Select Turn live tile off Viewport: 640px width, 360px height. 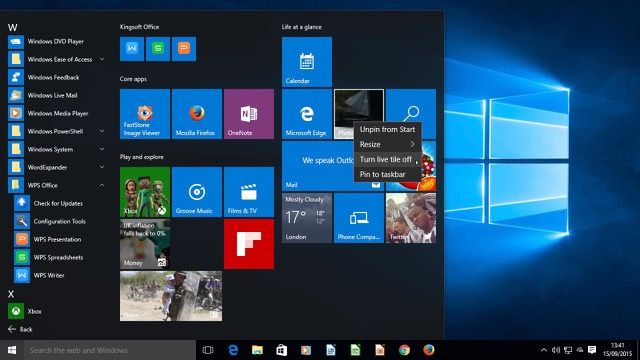click(x=387, y=159)
